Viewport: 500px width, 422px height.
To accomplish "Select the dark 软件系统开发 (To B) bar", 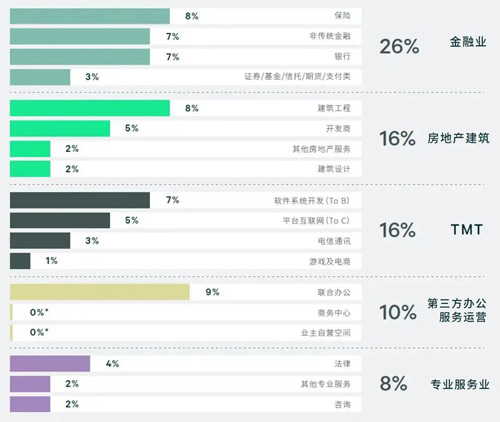I will point(80,200).
